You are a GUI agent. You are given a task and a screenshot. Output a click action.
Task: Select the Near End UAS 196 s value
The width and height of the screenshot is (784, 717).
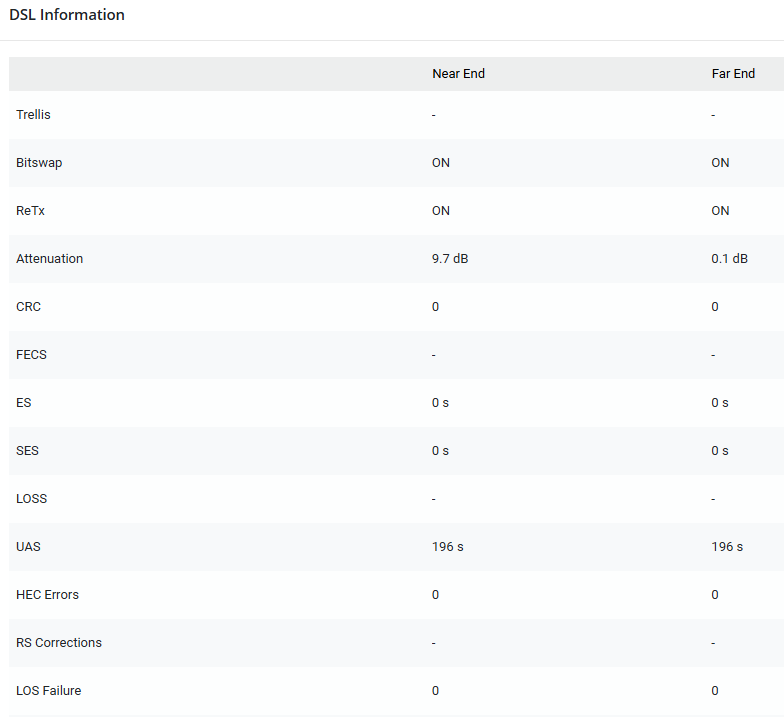(448, 547)
